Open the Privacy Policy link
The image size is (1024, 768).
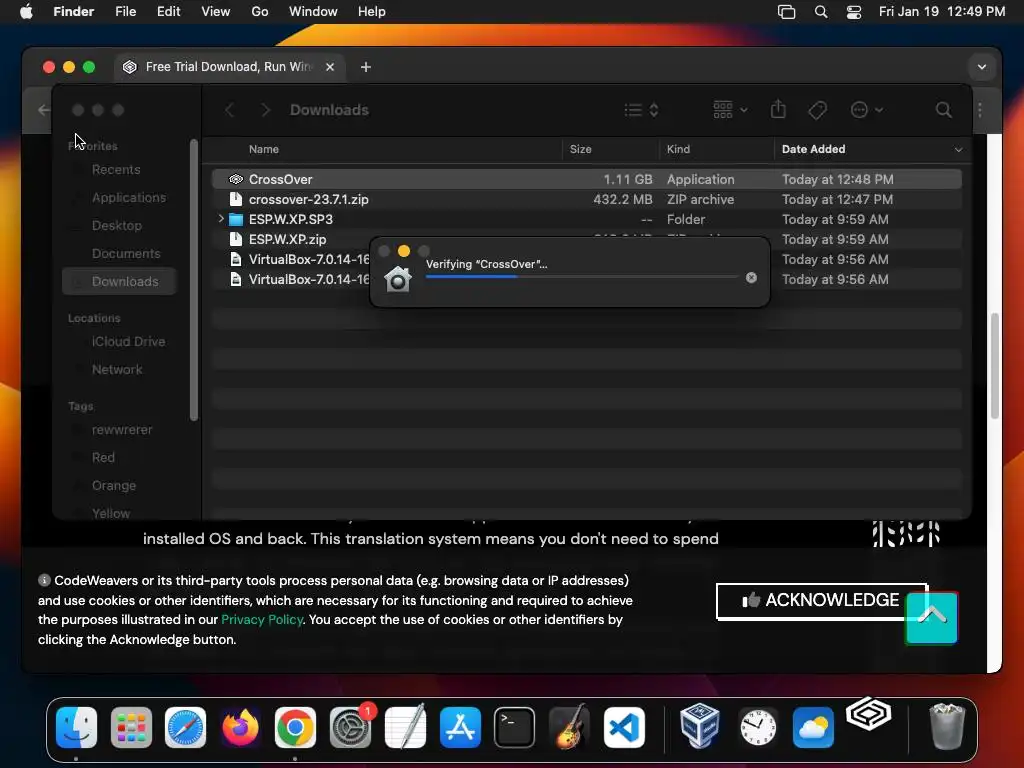(x=262, y=620)
